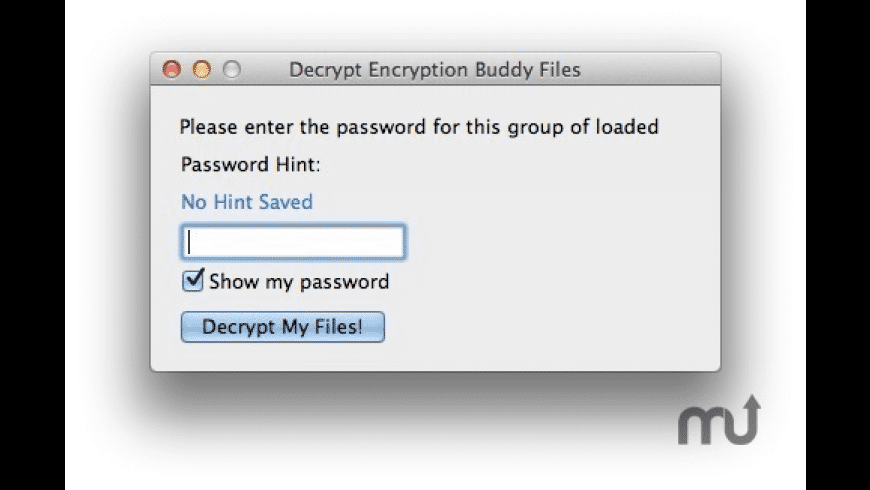
Task: Click the black bar on the left edge
Action: tap(32, 245)
